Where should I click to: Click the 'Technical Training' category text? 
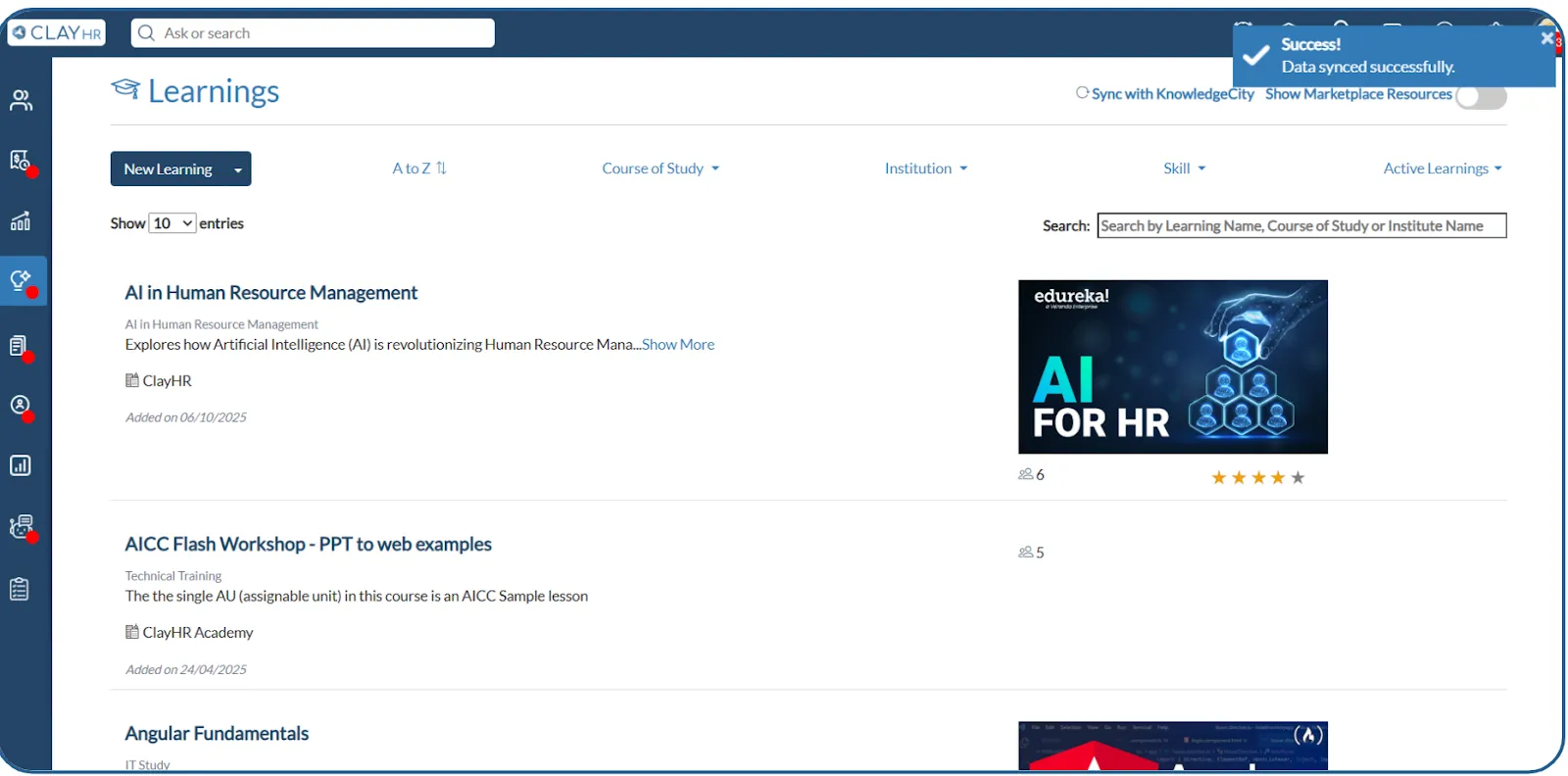click(x=172, y=575)
